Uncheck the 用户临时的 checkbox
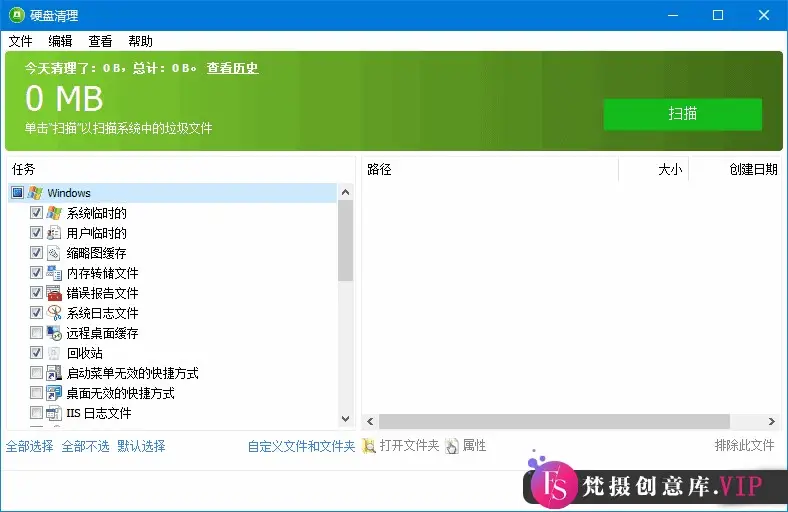The width and height of the screenshot is (788, 512). click(36, 233)
